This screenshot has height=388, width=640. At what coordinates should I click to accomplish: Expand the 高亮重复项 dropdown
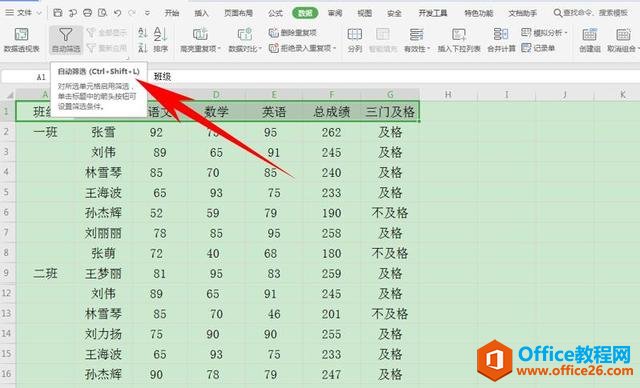(x=219, y=49)
